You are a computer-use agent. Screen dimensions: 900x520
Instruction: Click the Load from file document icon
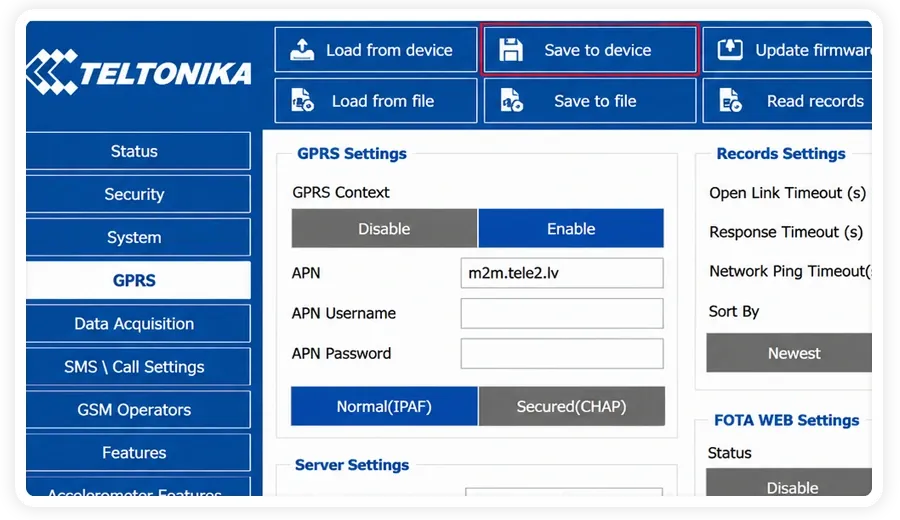tap(302, 100)
